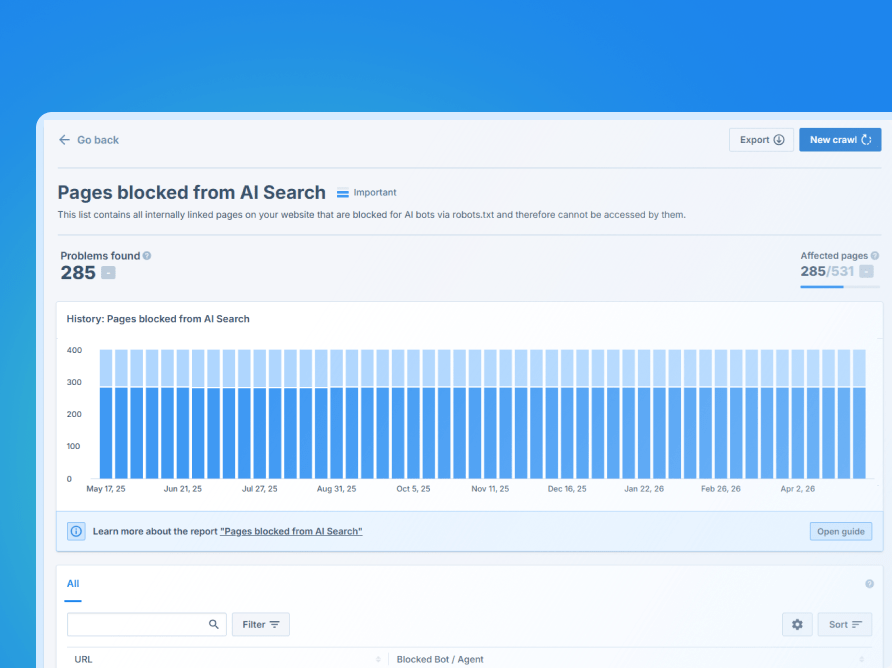Focus the URL search input field
892x668 pixels.
(147, 624)
